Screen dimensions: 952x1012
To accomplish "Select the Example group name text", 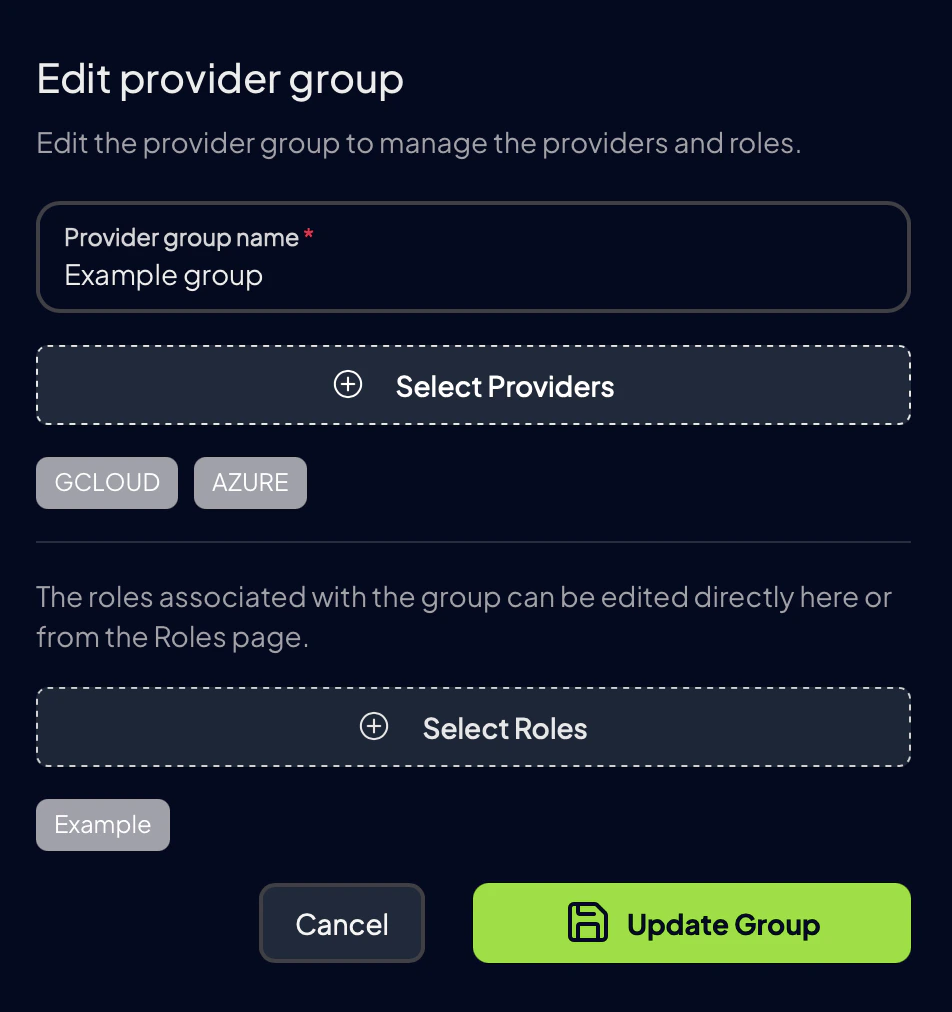I will (163, 275).
